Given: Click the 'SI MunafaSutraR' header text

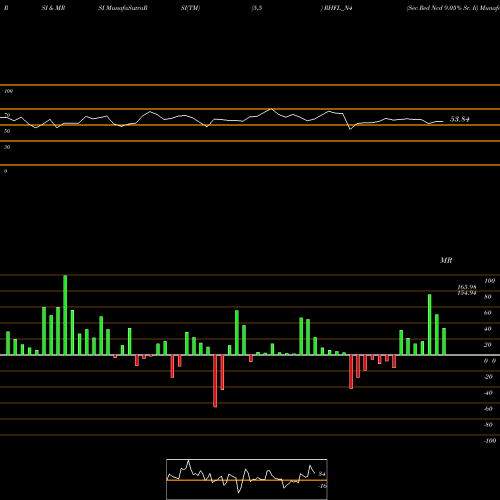Looking at the screenshot, I should click(x=123, y=8).
